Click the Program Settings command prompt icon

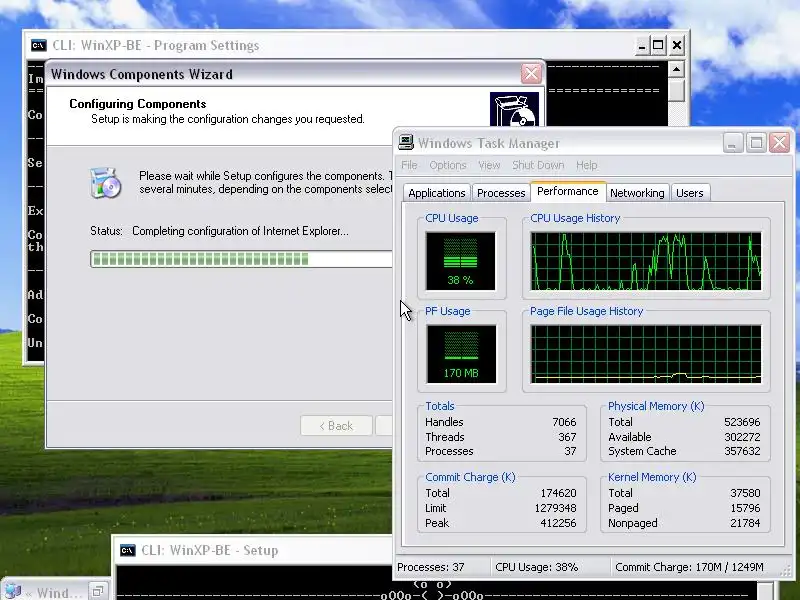(x=39, y=45)
